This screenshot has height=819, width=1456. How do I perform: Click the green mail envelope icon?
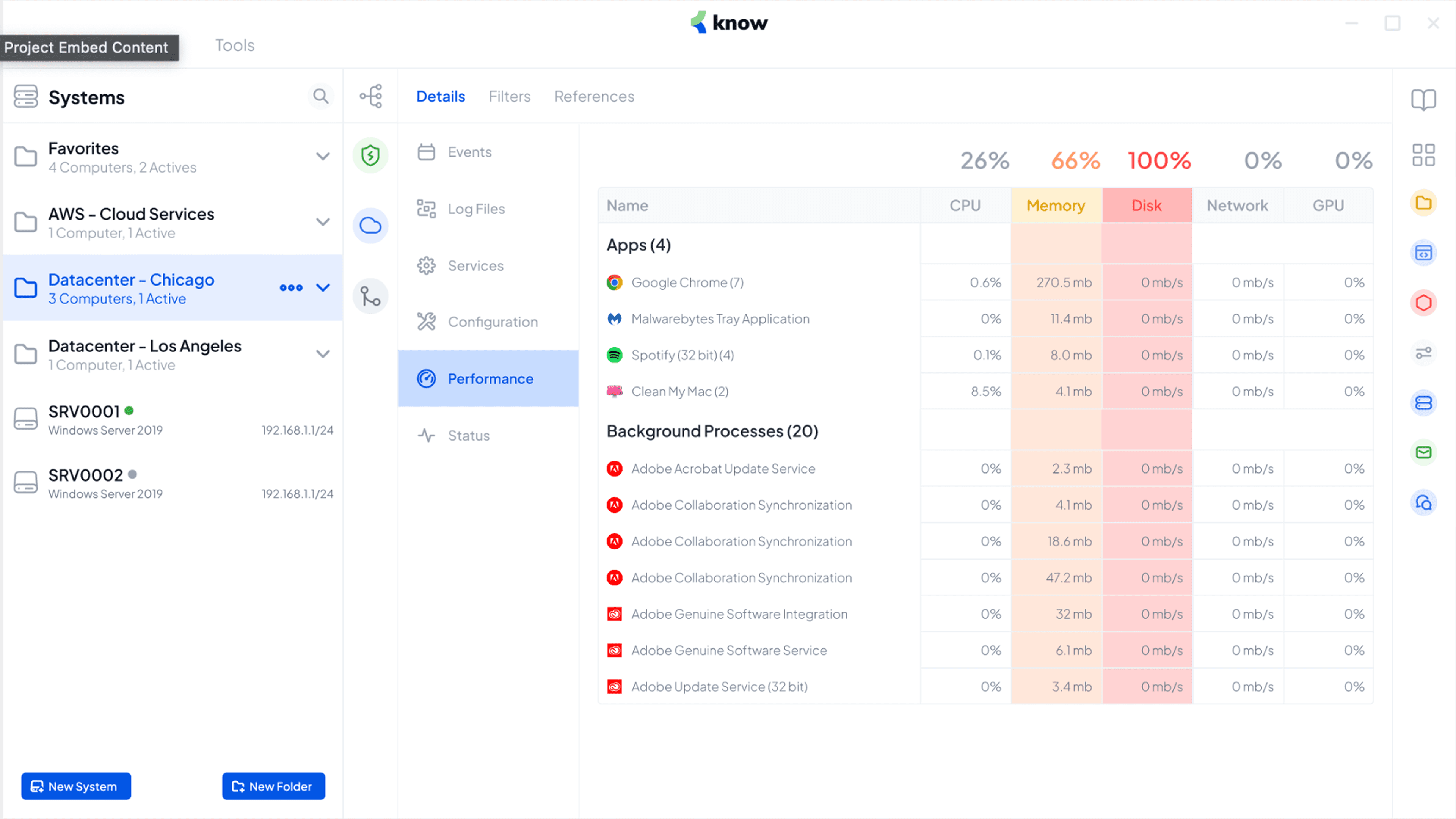pos(1423,452)
